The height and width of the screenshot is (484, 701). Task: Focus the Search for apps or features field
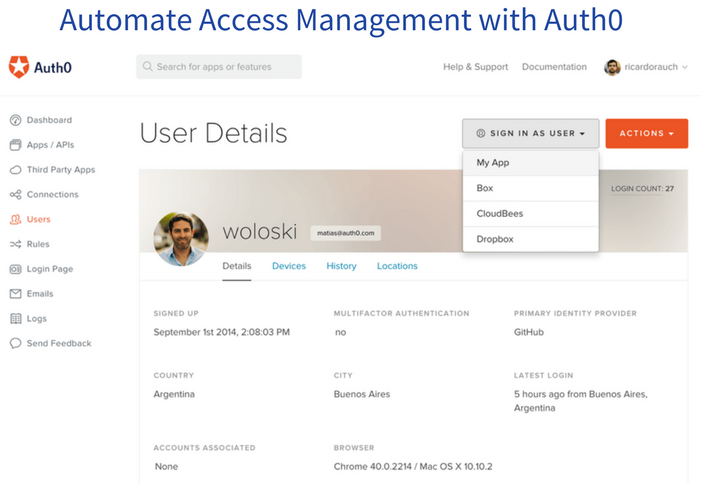coord(219,67)
